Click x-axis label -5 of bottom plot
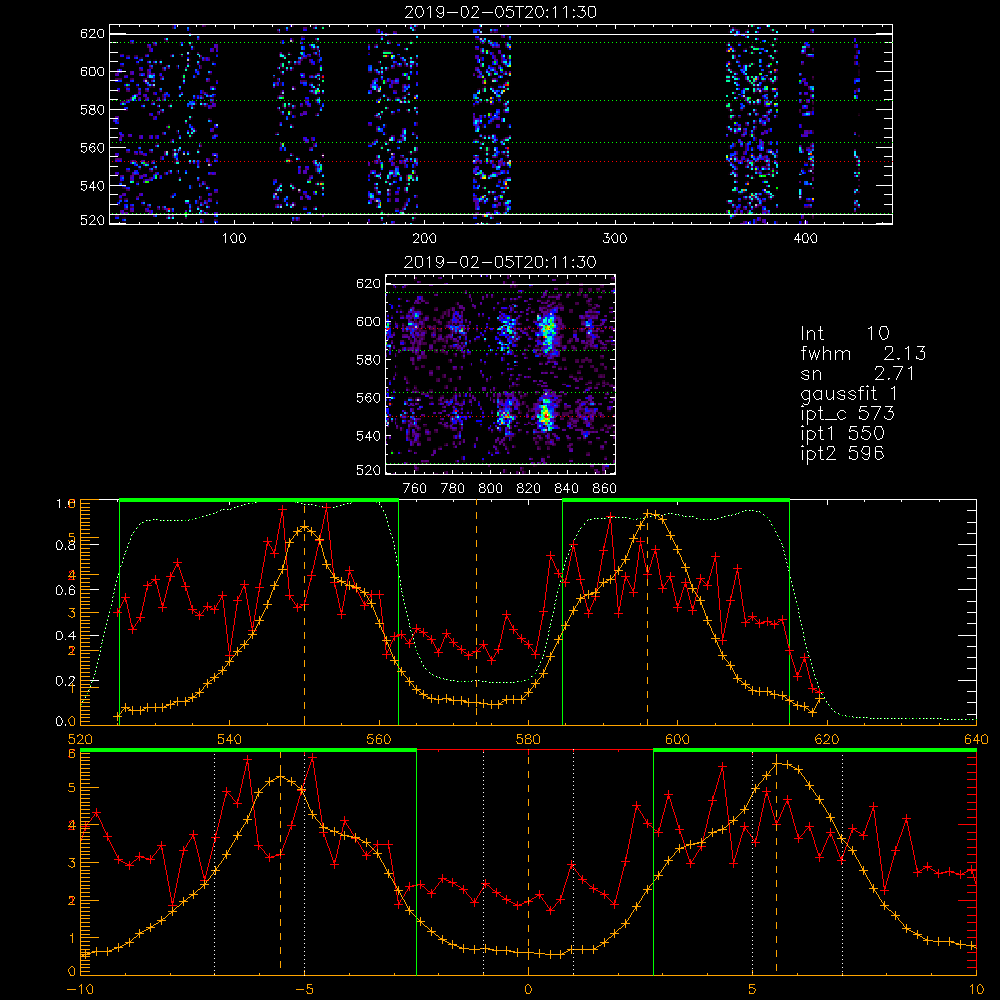1000x1000 pixels. tap(304, 989)
